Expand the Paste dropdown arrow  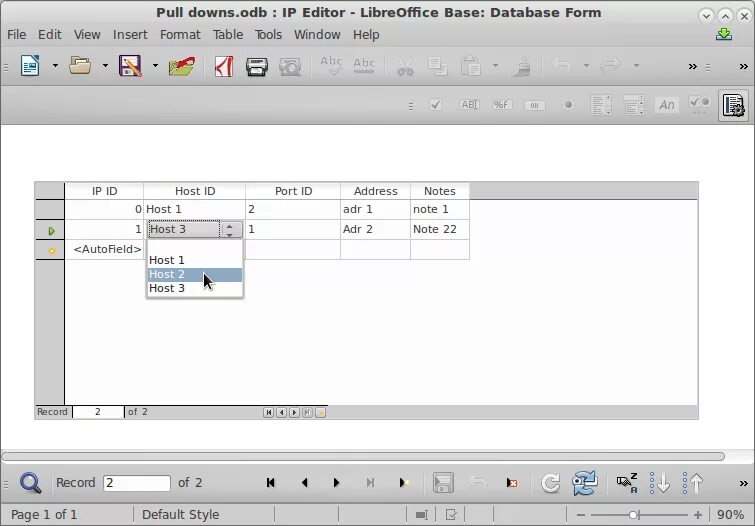[495, 66]
